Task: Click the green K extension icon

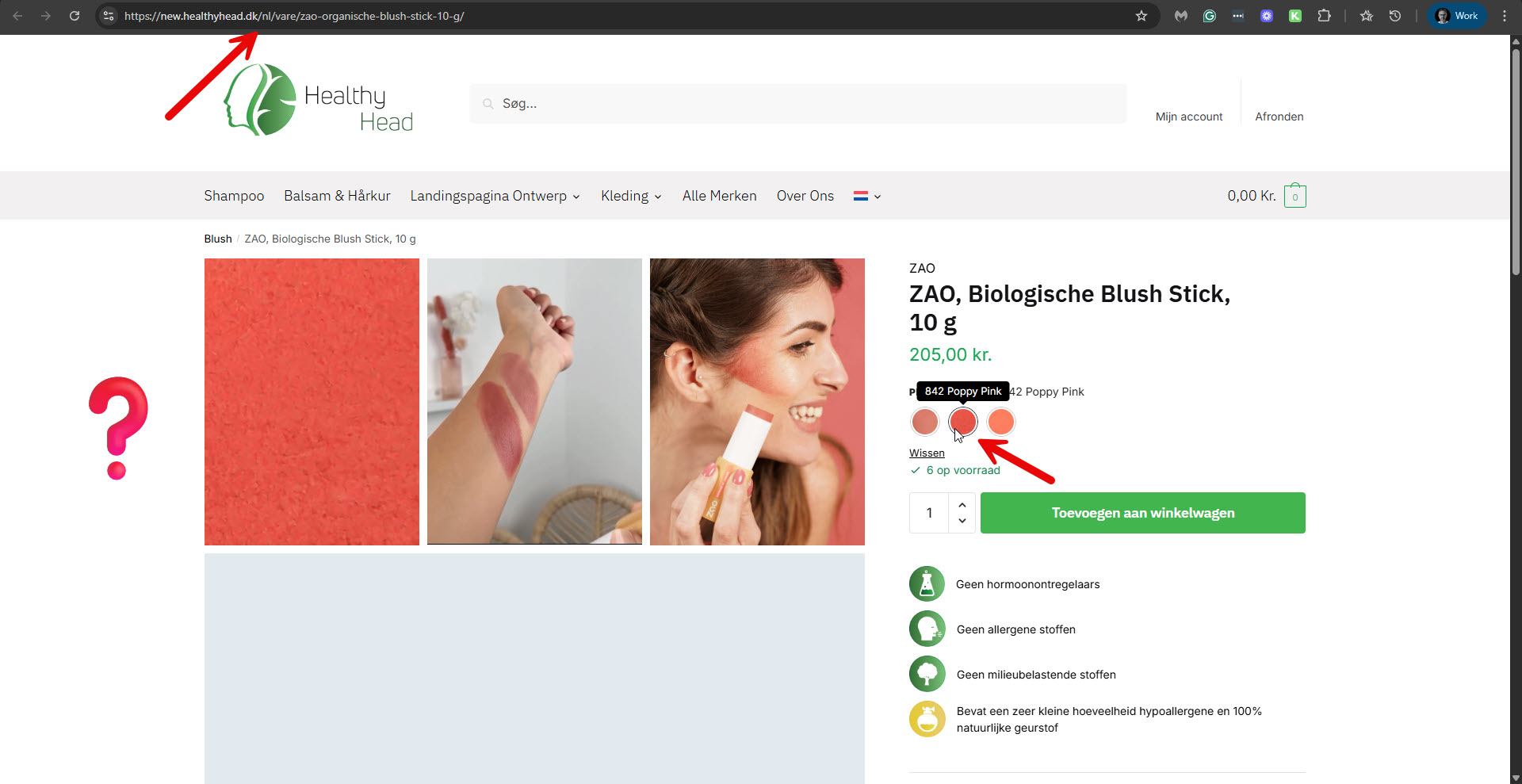Action: 1295,16
